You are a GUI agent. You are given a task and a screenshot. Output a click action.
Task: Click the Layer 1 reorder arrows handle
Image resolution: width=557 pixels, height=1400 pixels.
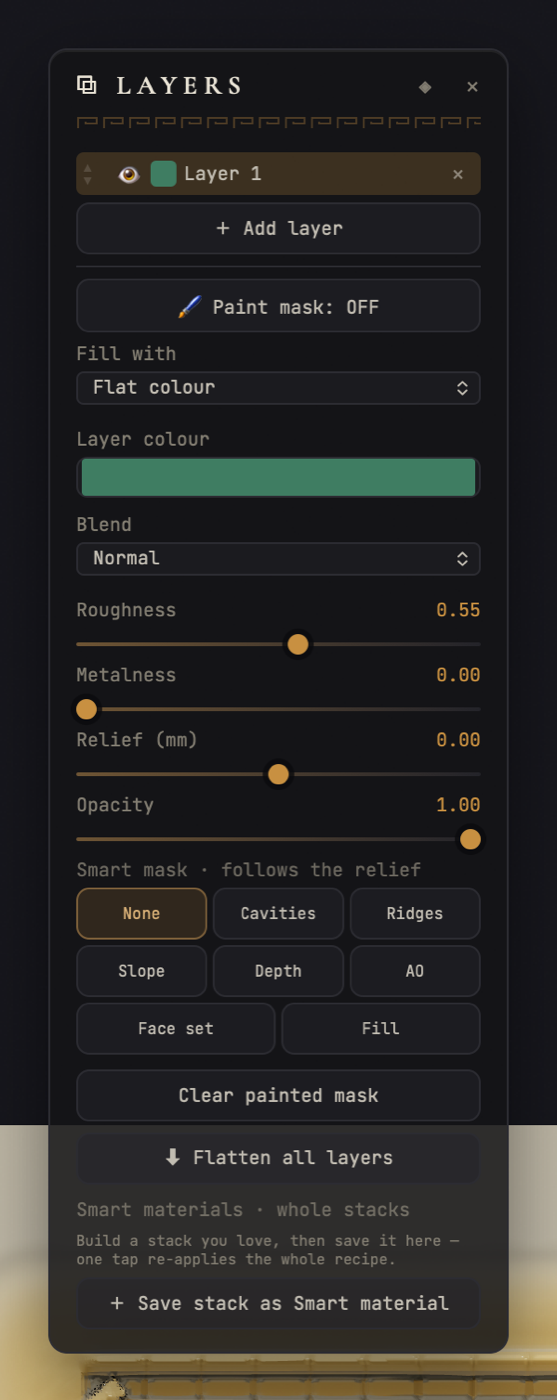[88, 174]
